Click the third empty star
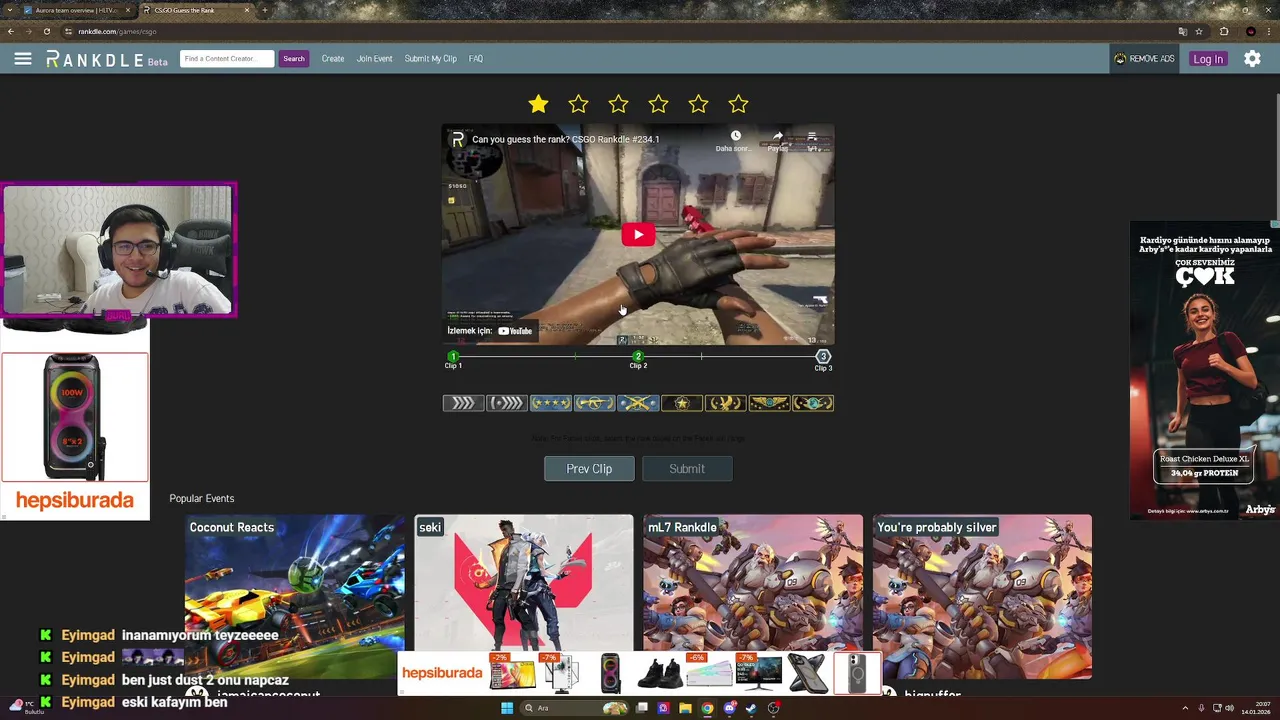The image size is (1280, 720). tap(618, 104)
